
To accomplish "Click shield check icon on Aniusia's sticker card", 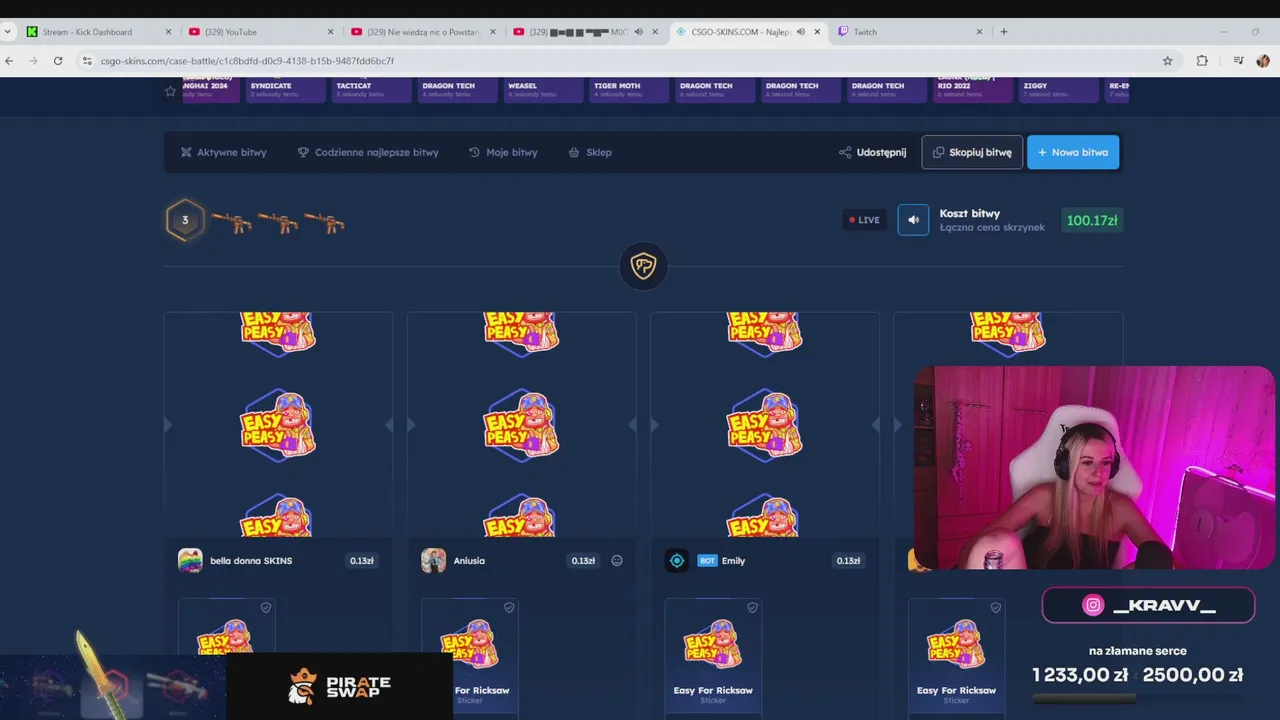I will tap(509, 607).
